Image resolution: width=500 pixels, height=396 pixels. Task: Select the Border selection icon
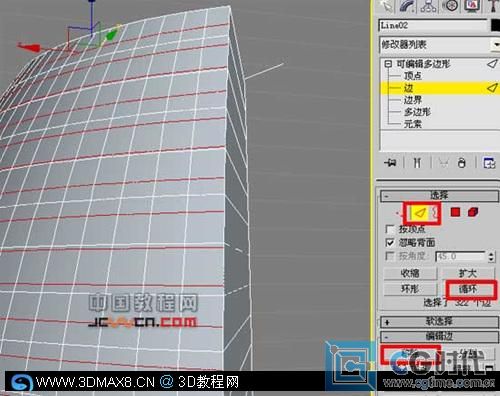(x=434, y=213)
